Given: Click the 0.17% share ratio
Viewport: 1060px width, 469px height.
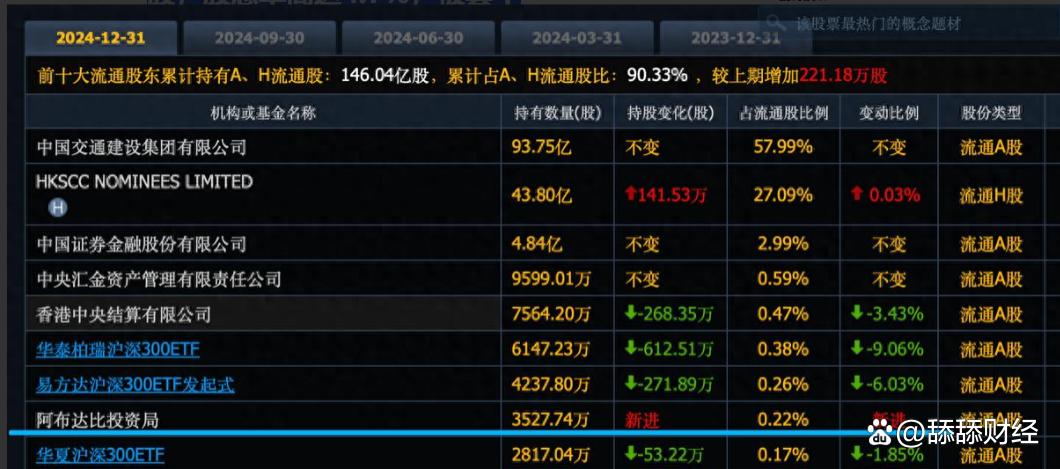Looking at the screenshot, I should point(784,455).
